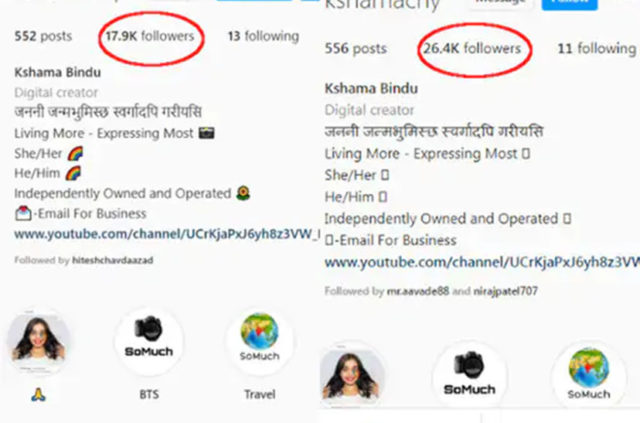Viewport: 640px width, 423px height.
Task: Open SoMuch globe highlight on right profile
Action: (x=589, y=376)
